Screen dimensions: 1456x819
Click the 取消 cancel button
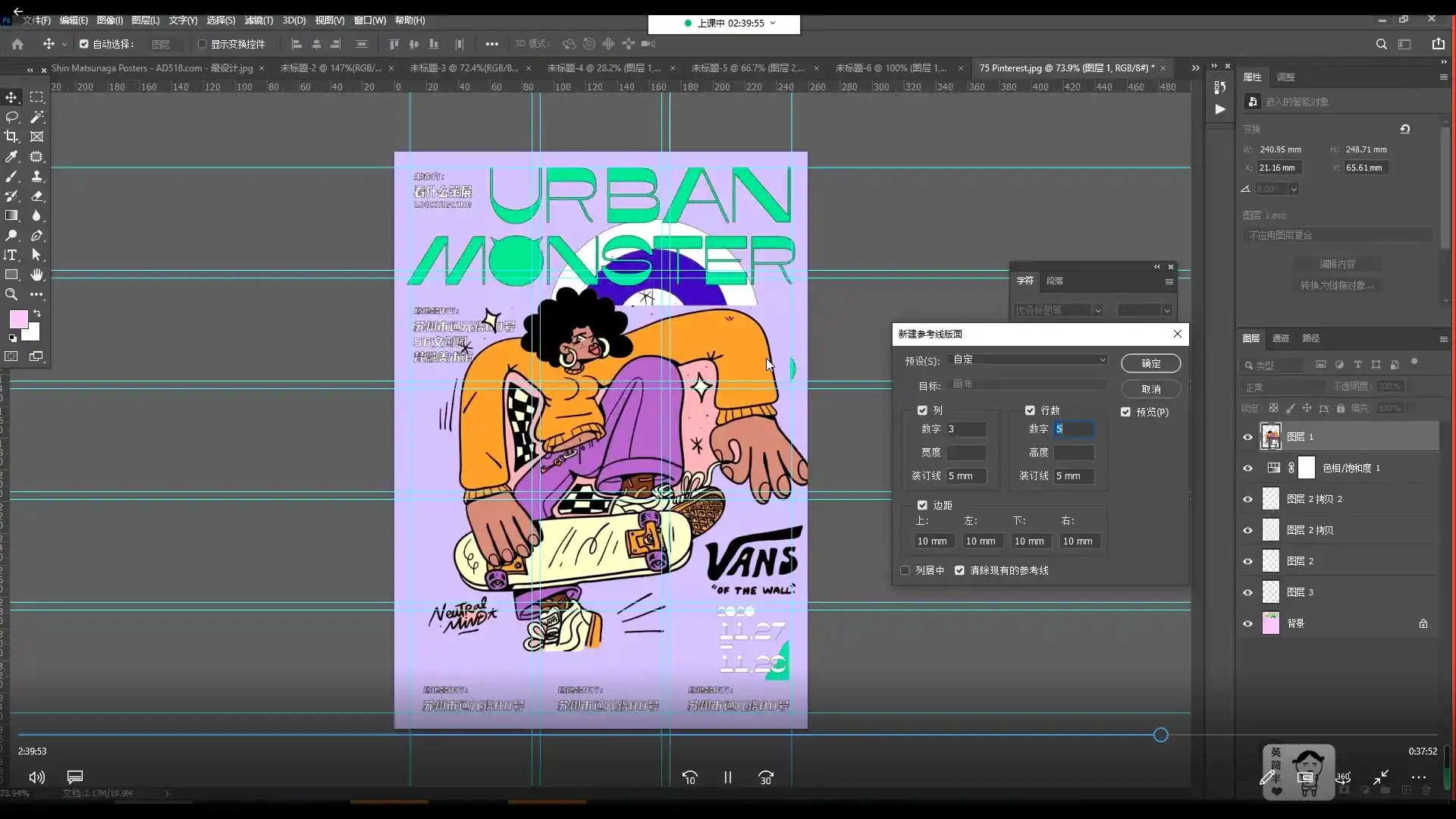pos(1150,389)
